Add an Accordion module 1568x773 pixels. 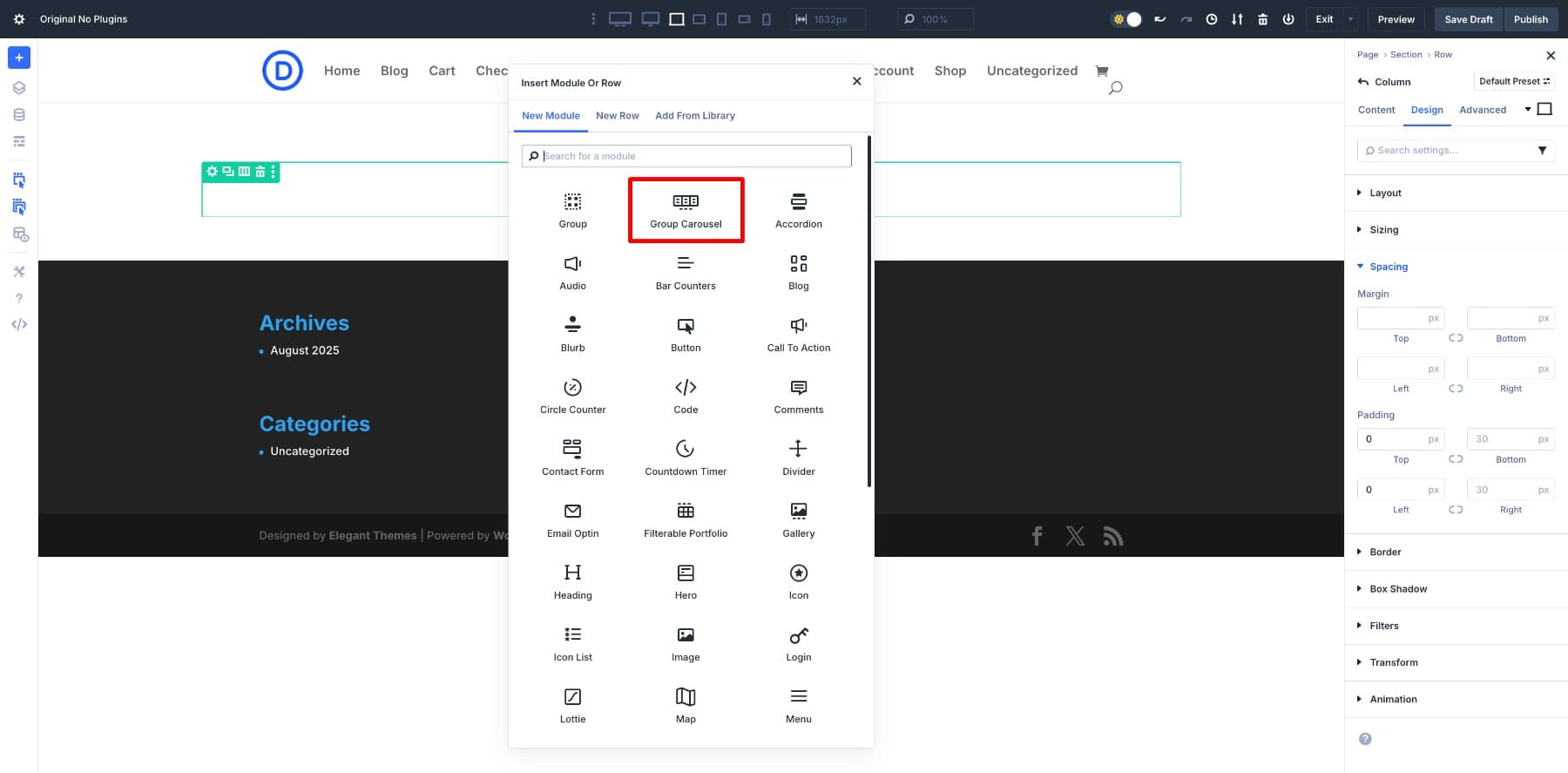(x=798, y=210)
